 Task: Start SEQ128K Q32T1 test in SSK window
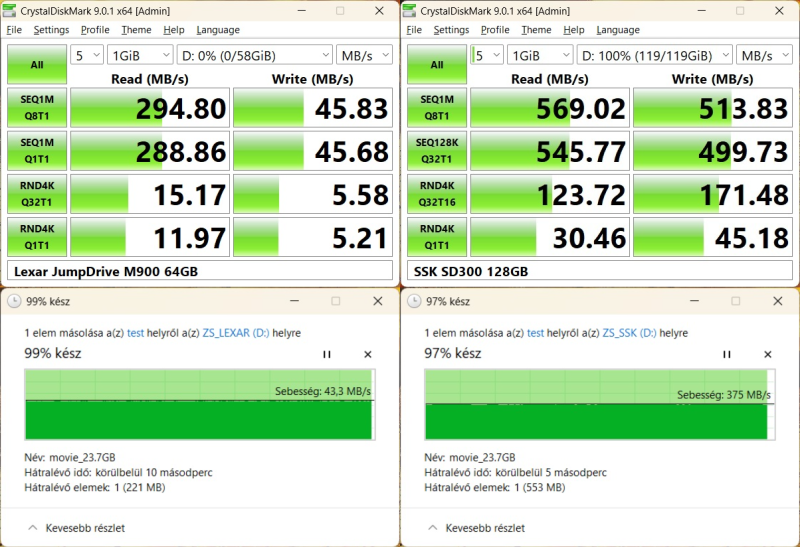[x=437, y=151]
